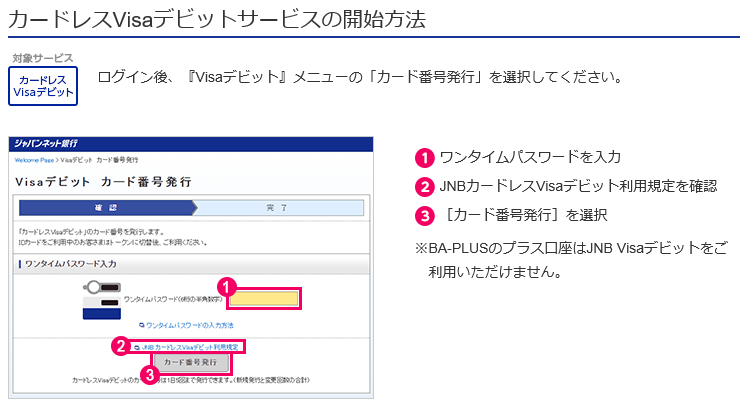The width and height of the screenshot is (743, 404).
Task: Click the heading カードレスVisaデビットサービスの開始方法
Action: pos(217,19)
